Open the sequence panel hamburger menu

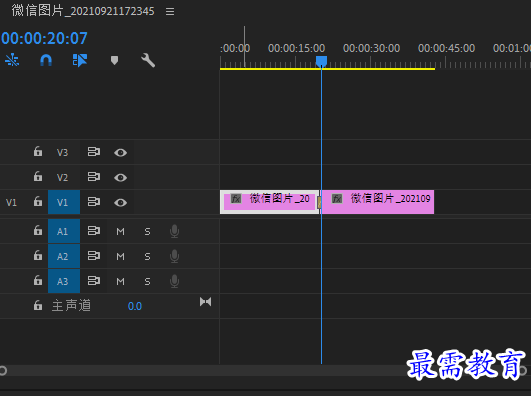pos(170,12)
